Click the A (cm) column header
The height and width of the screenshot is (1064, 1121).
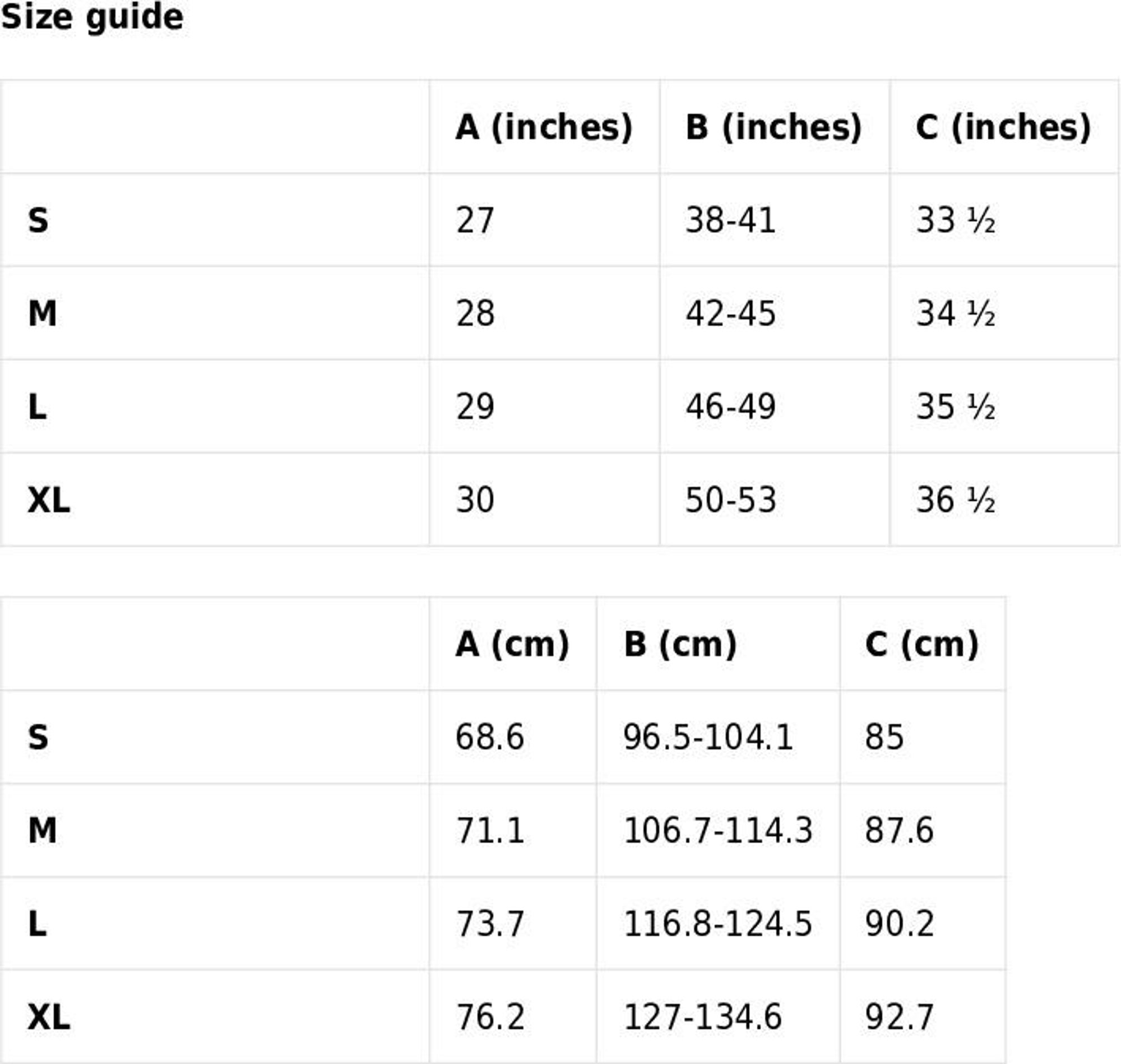click(512, 645)
